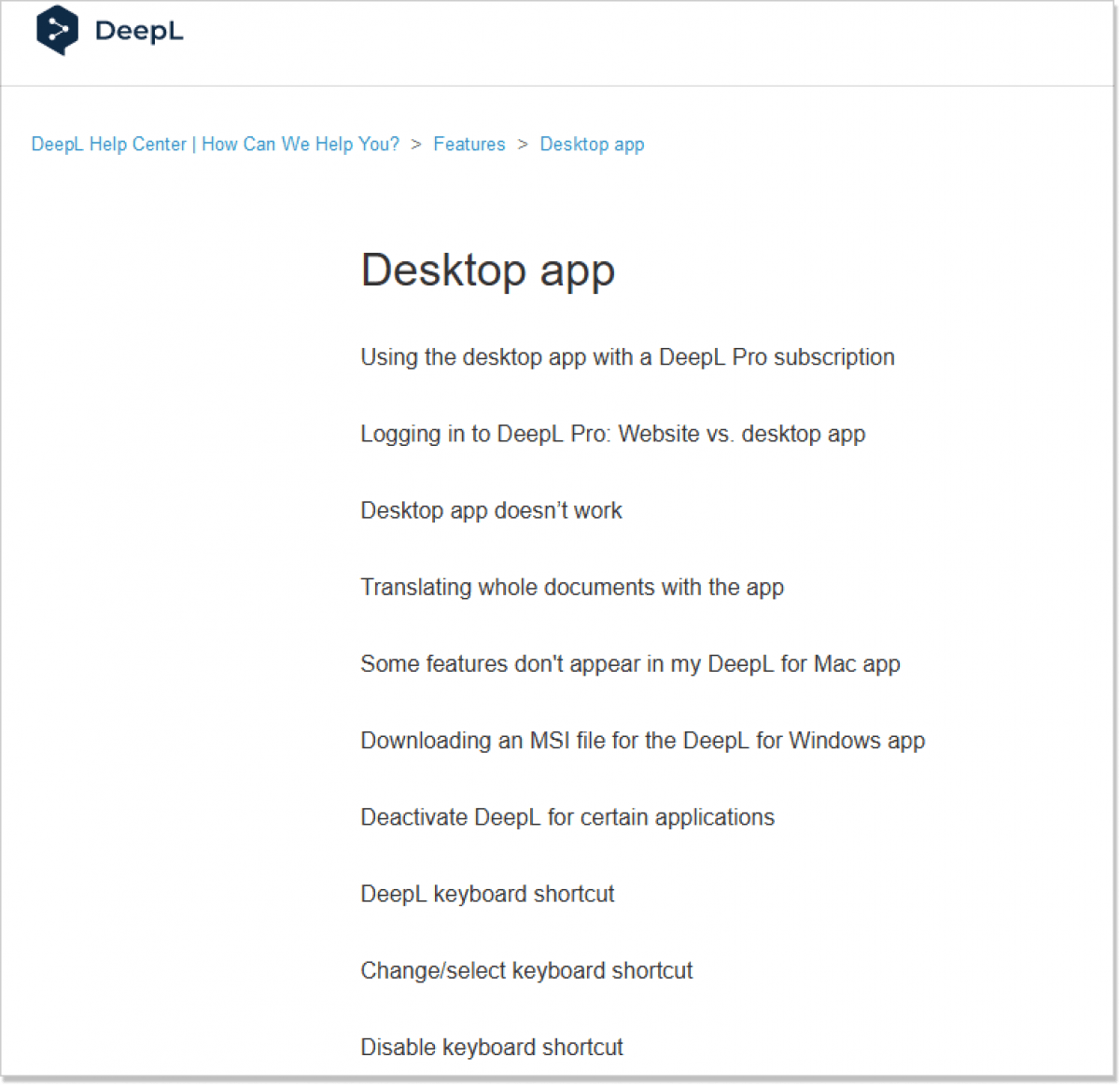
Task: Open the DeepL Help Center breadcrumb link
Action: tap(215, 145)
